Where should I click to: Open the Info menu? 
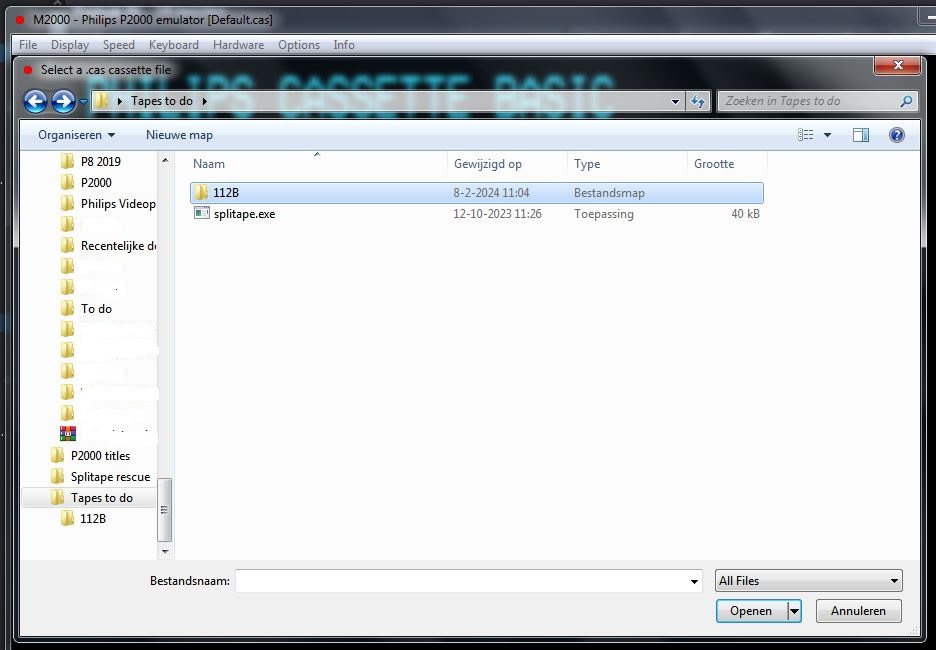point(344,45)
